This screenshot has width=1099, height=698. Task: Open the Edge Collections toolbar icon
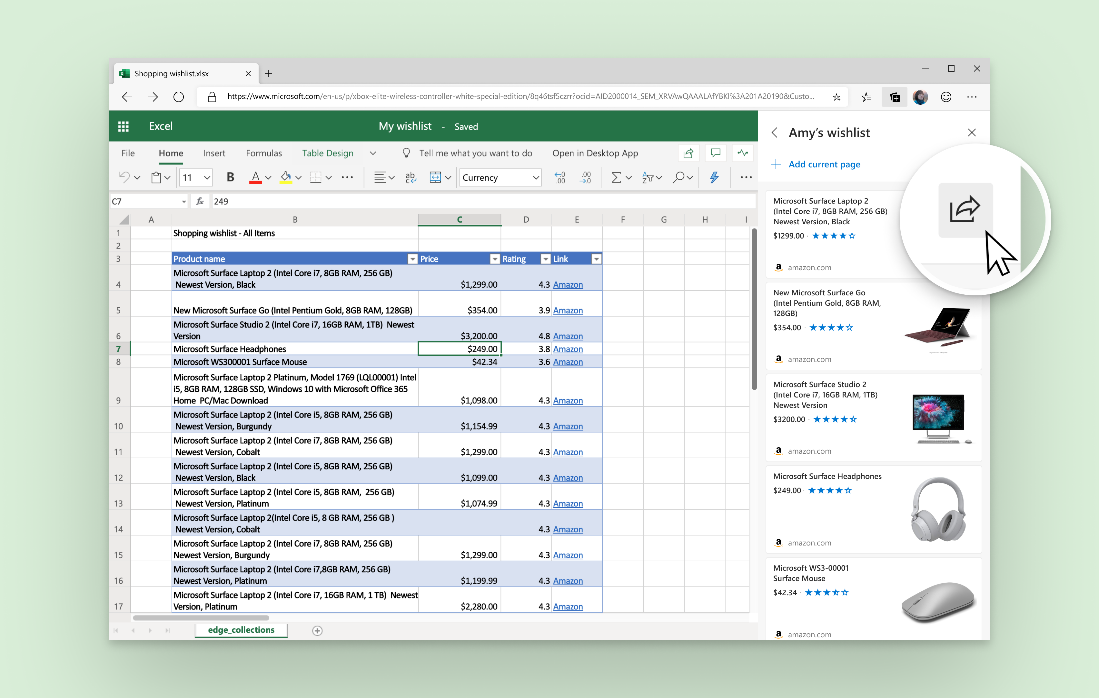[894, 97]
